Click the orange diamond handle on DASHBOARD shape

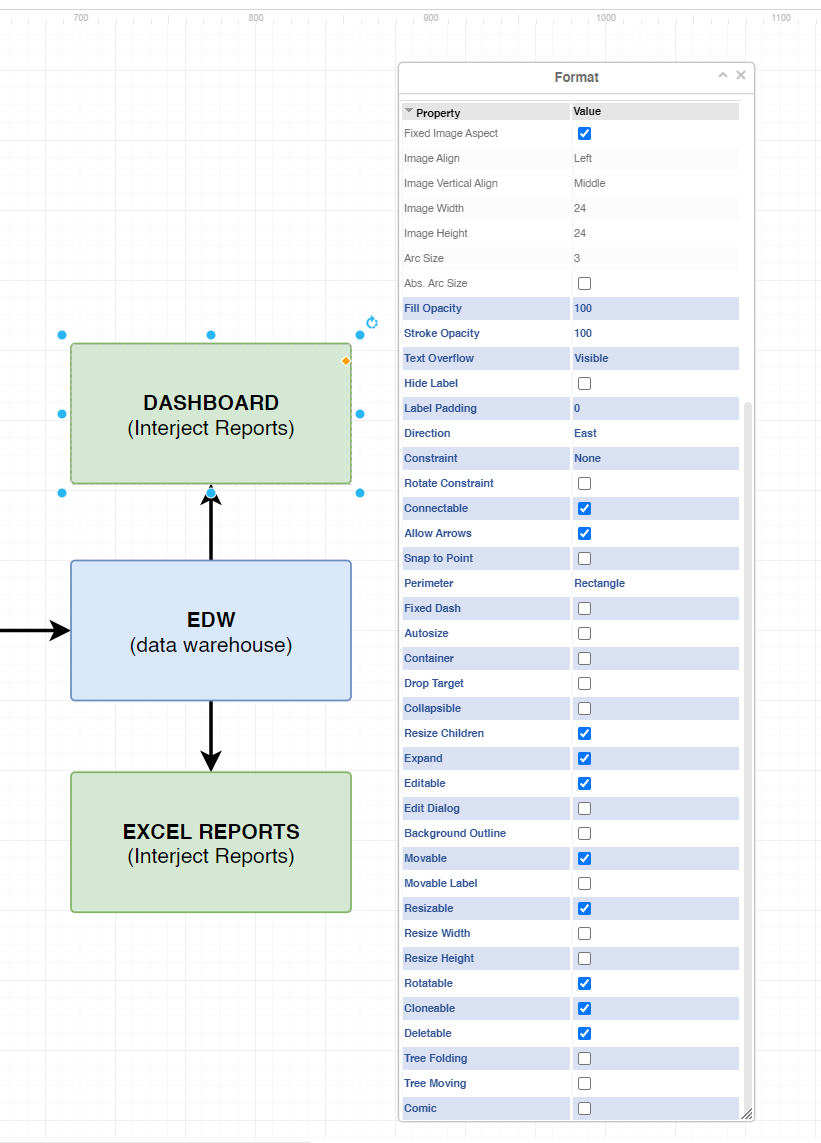346,361
